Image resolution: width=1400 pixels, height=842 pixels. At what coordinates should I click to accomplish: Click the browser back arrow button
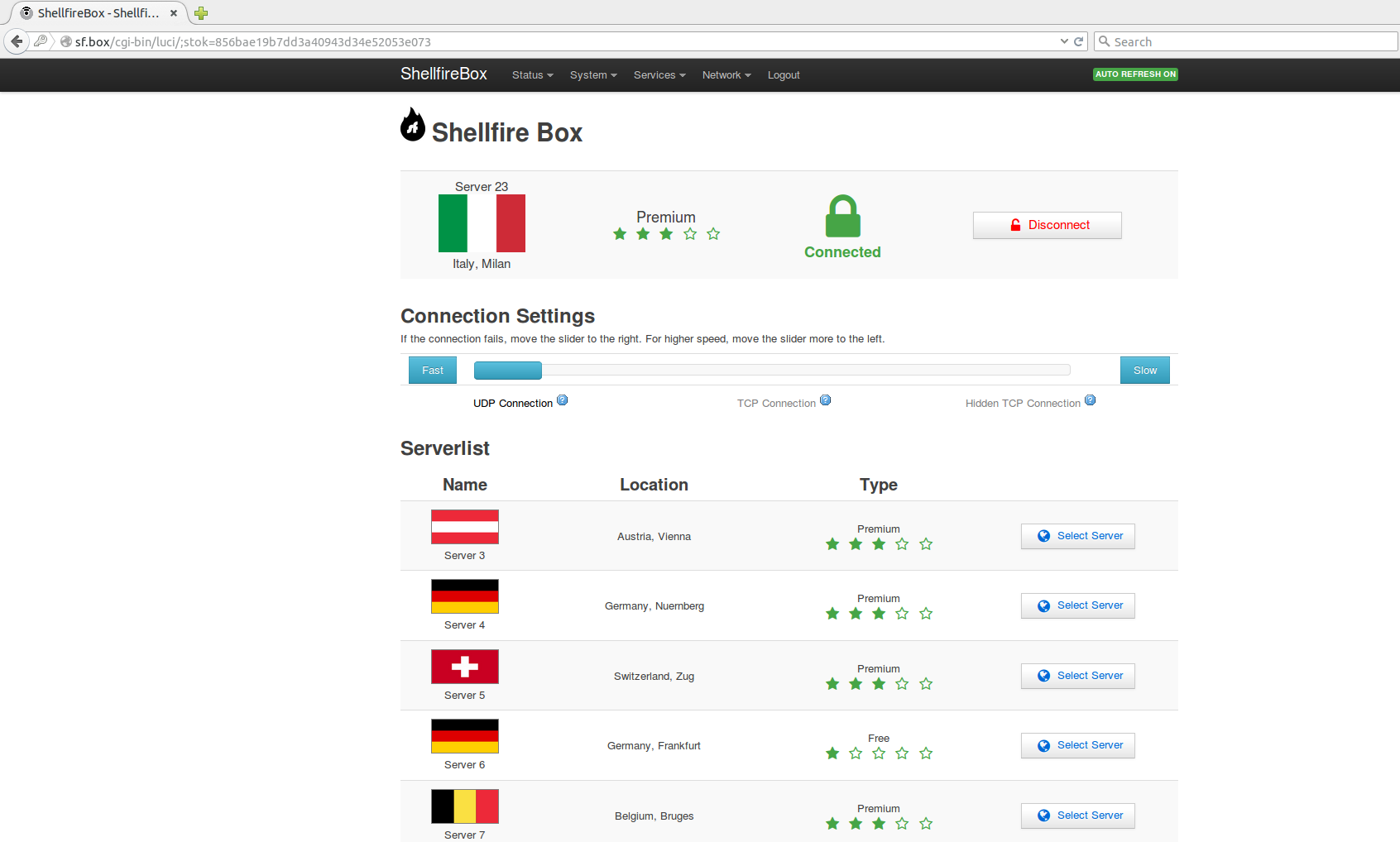click(17, 41)
